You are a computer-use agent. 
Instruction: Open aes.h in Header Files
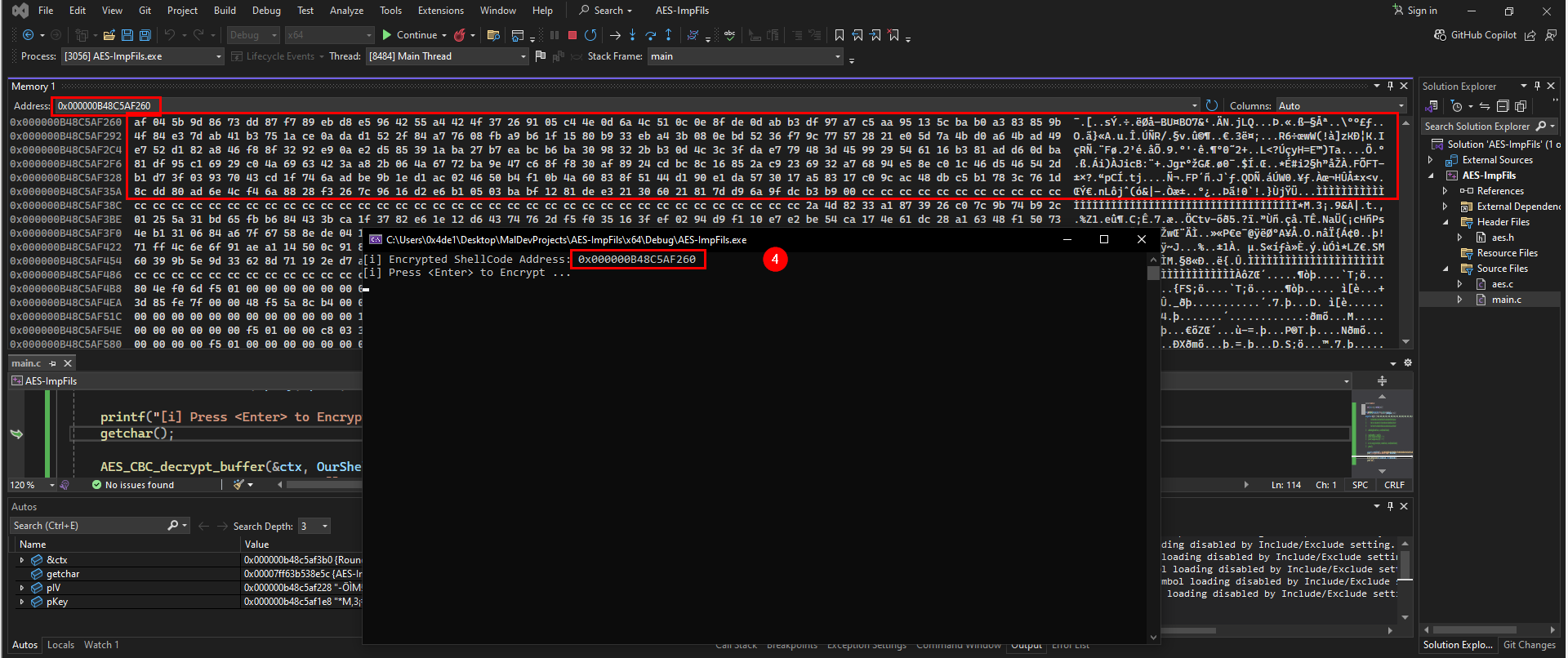click(1502, 238)
